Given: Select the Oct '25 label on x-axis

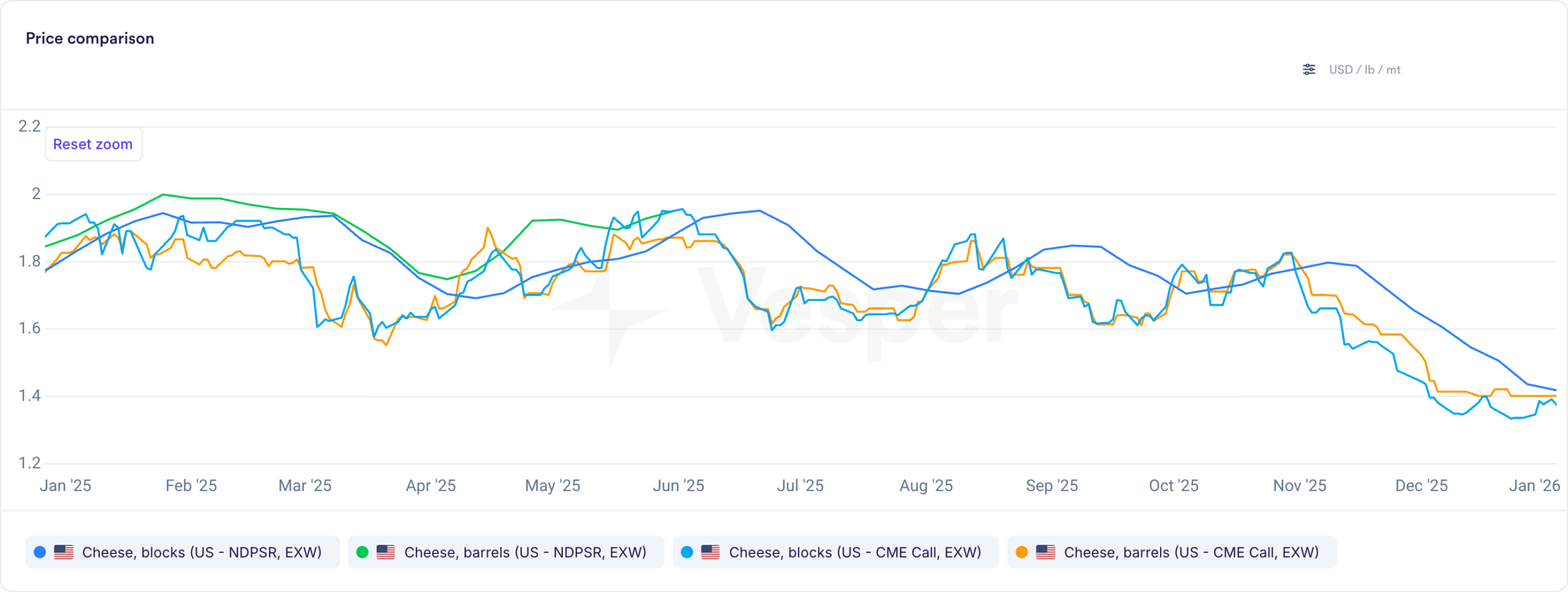Looking at the screenshot, I should pos(1173,485).
